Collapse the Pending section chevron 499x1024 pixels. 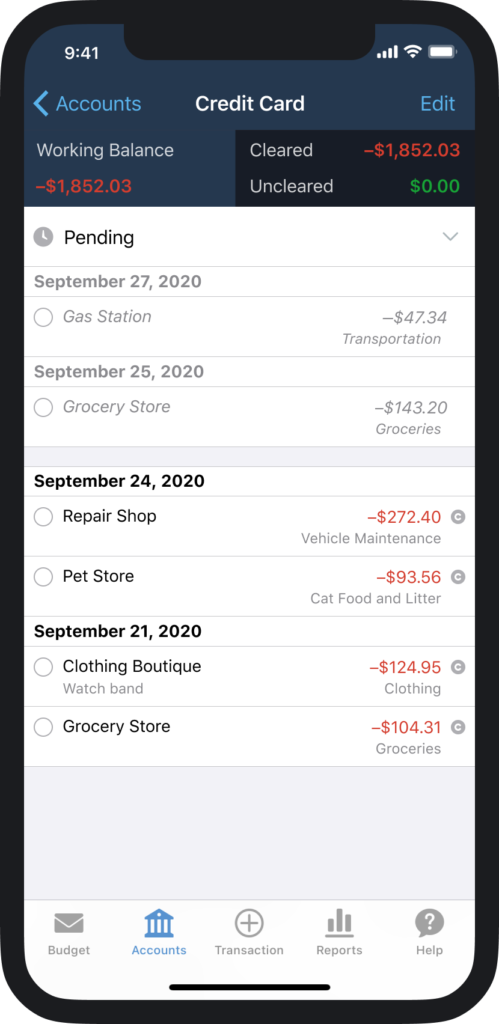pos(451,236)
